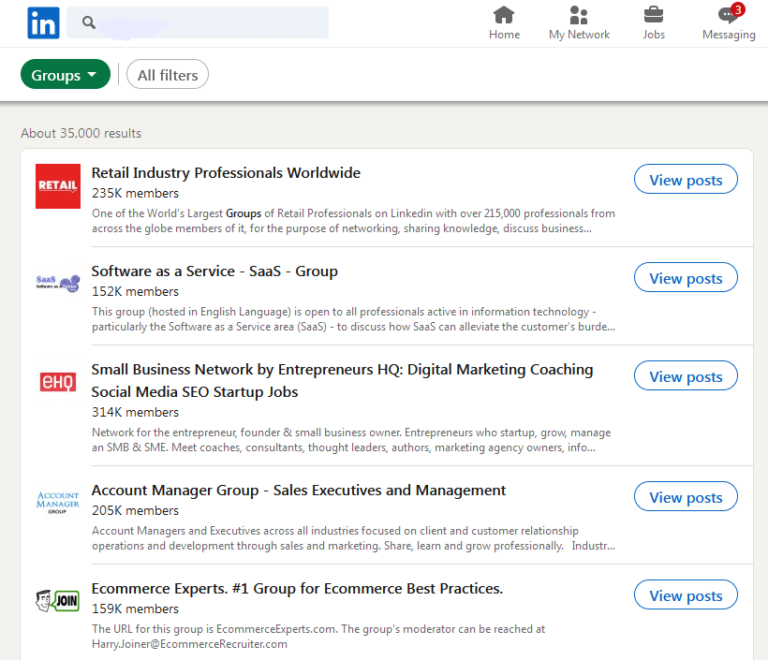Open the Retail Industry Professionals Worldwide title link
Screen dimensions: 768x660
pyautogui.click(x=226, y=173)
